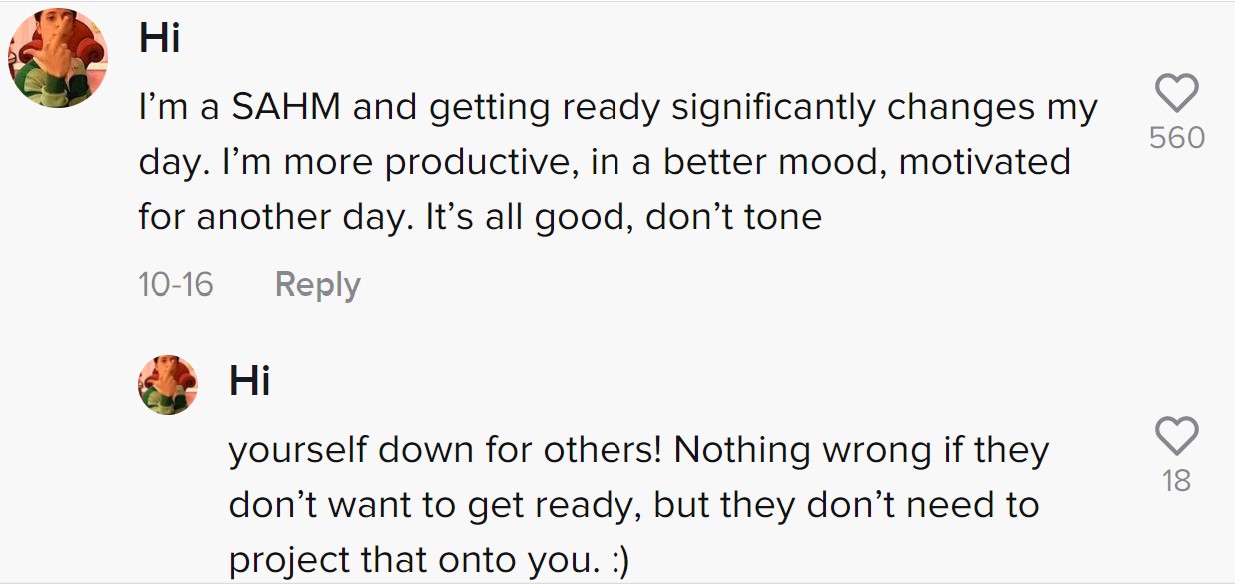The image size is (1235, 585).
Task: Open the reply author's username Hi
Action: 249,380
